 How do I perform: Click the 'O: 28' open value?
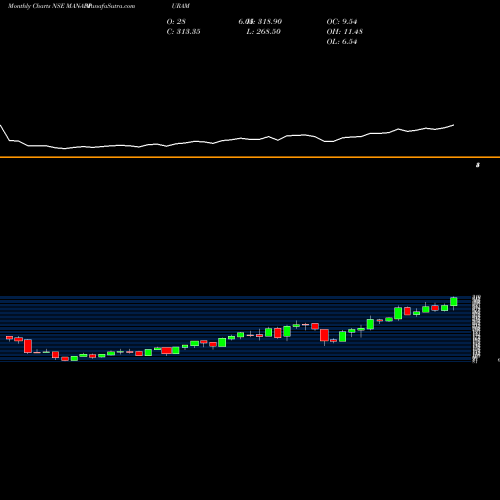click(x=176, y=22)
